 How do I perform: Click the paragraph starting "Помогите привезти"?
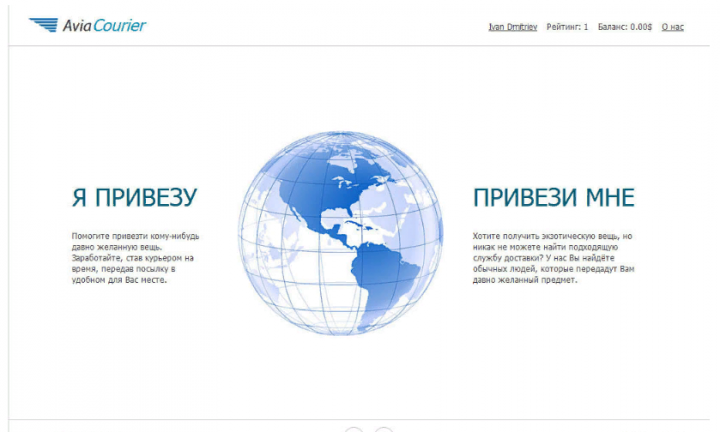tap(135, 258)
